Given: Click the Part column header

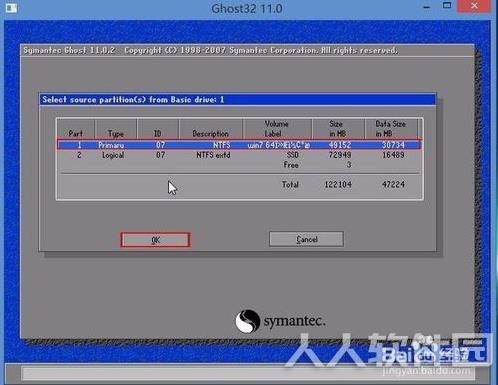Looking at the screenshot, I should 76,134.
